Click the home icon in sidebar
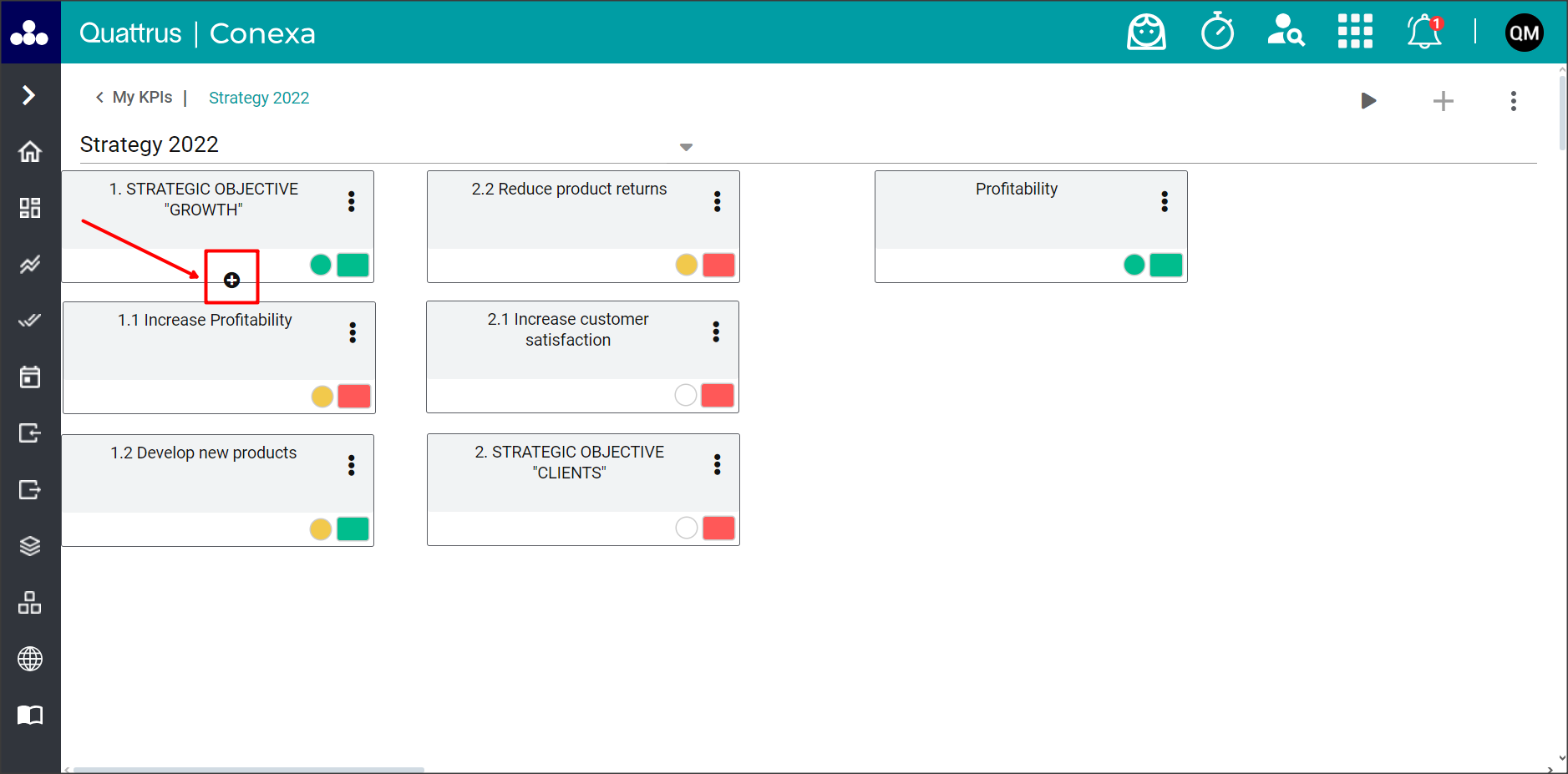The height and width of the screenshot is (774, 1568). [30, 152]
